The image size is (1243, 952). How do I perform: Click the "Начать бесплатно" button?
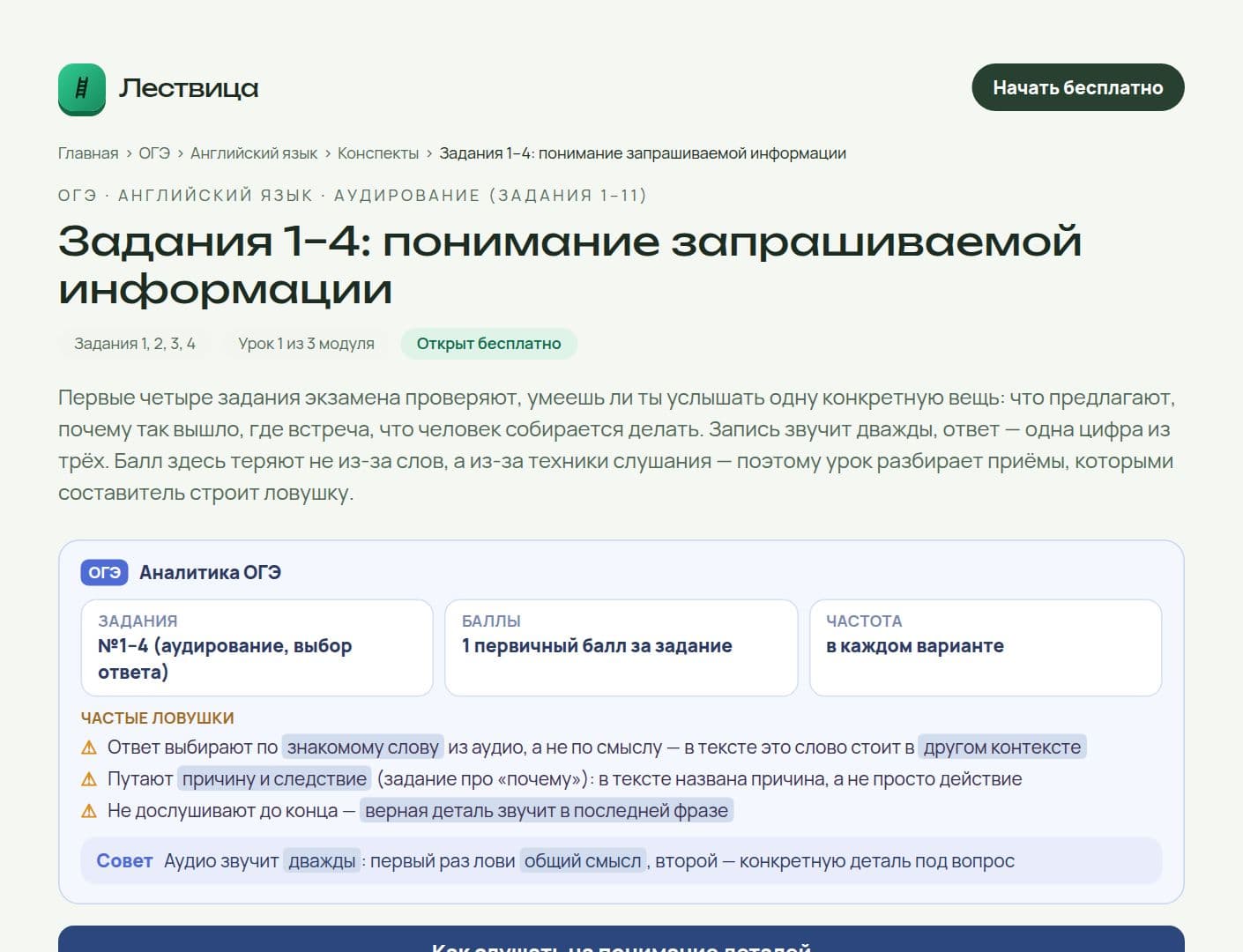click(x=1078, y=87)
